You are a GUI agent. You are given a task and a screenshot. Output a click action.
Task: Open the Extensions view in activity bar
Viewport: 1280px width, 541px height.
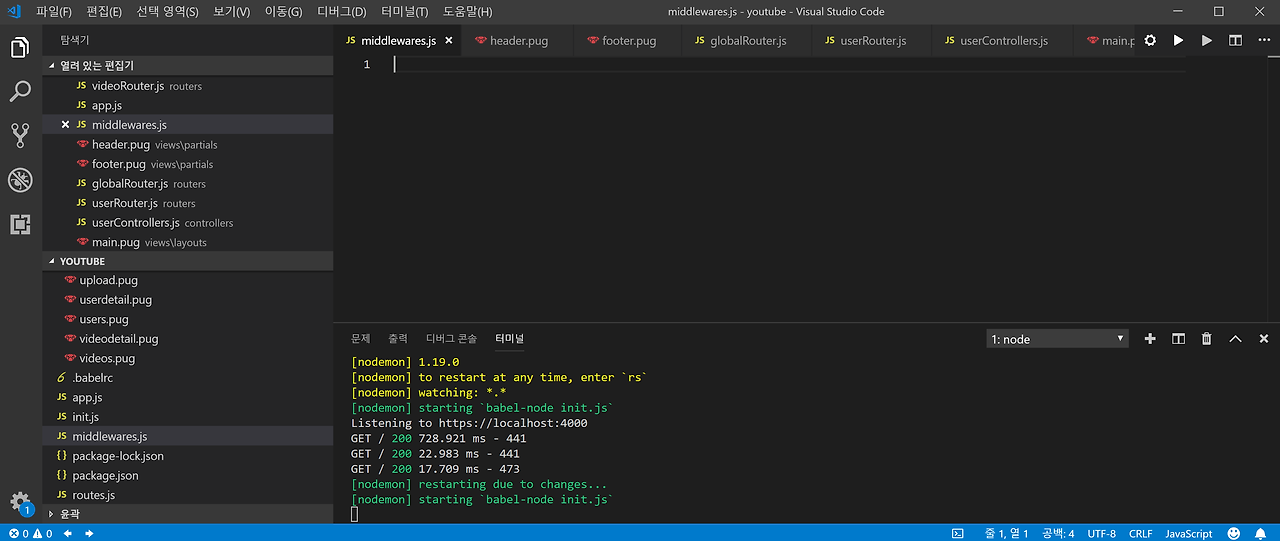(x=20, y=224)
